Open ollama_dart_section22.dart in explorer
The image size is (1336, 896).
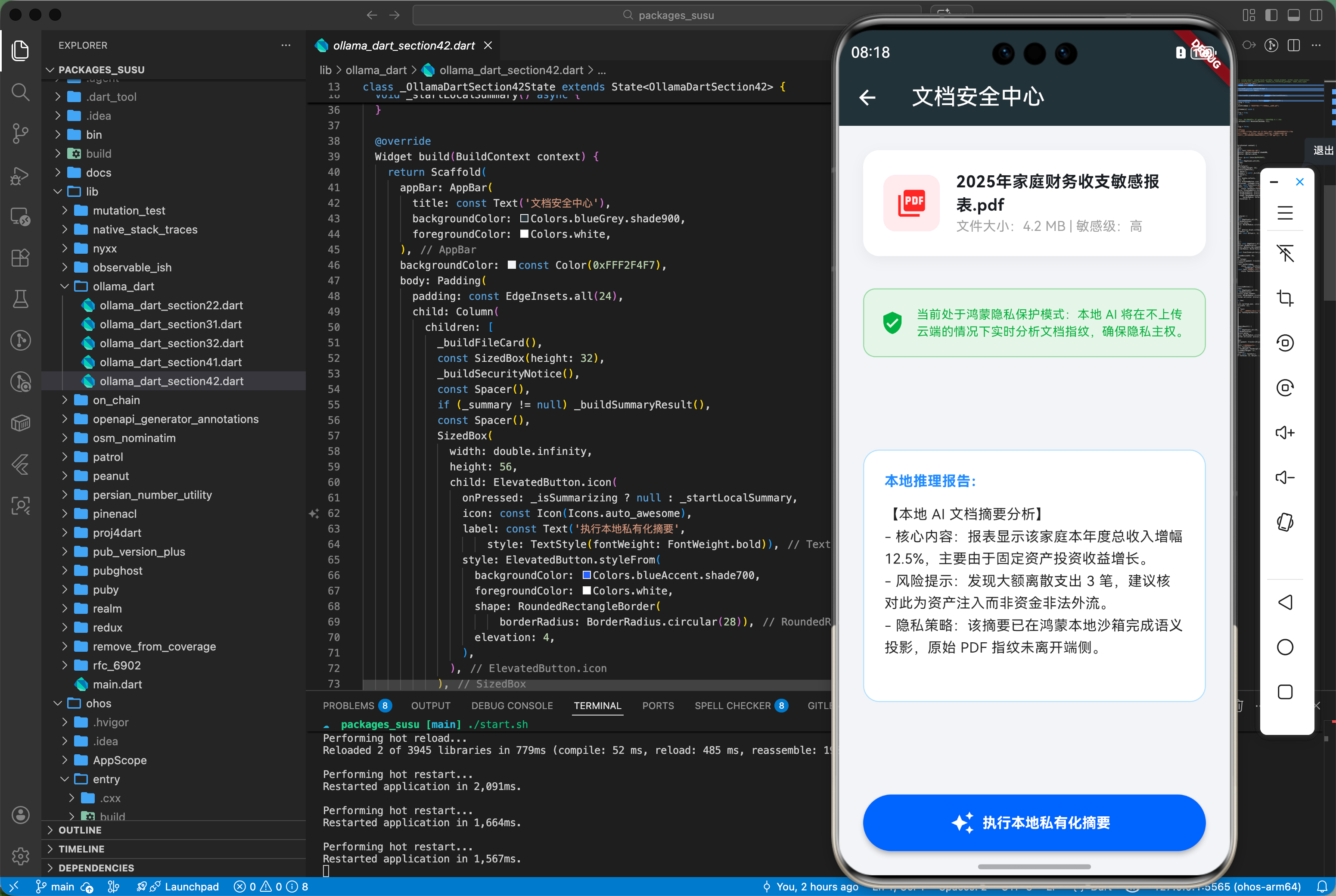tap(171, 306)
